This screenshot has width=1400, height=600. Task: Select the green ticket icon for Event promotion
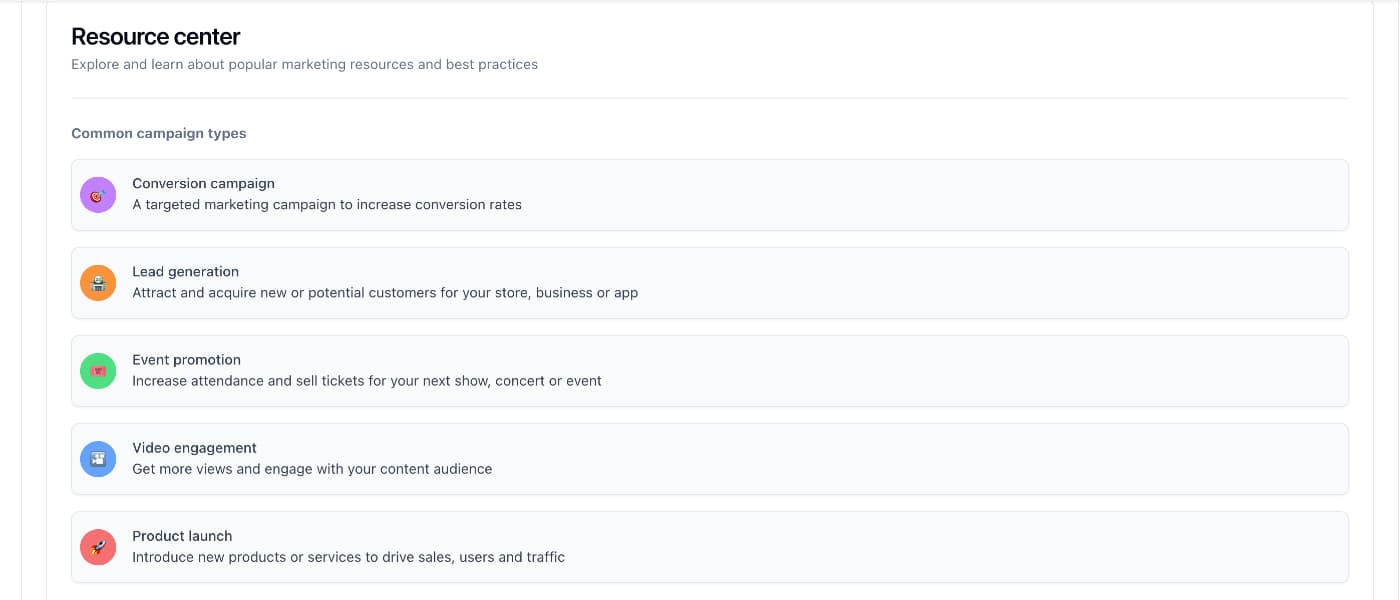pyautogui.click(x=98, y=371)
